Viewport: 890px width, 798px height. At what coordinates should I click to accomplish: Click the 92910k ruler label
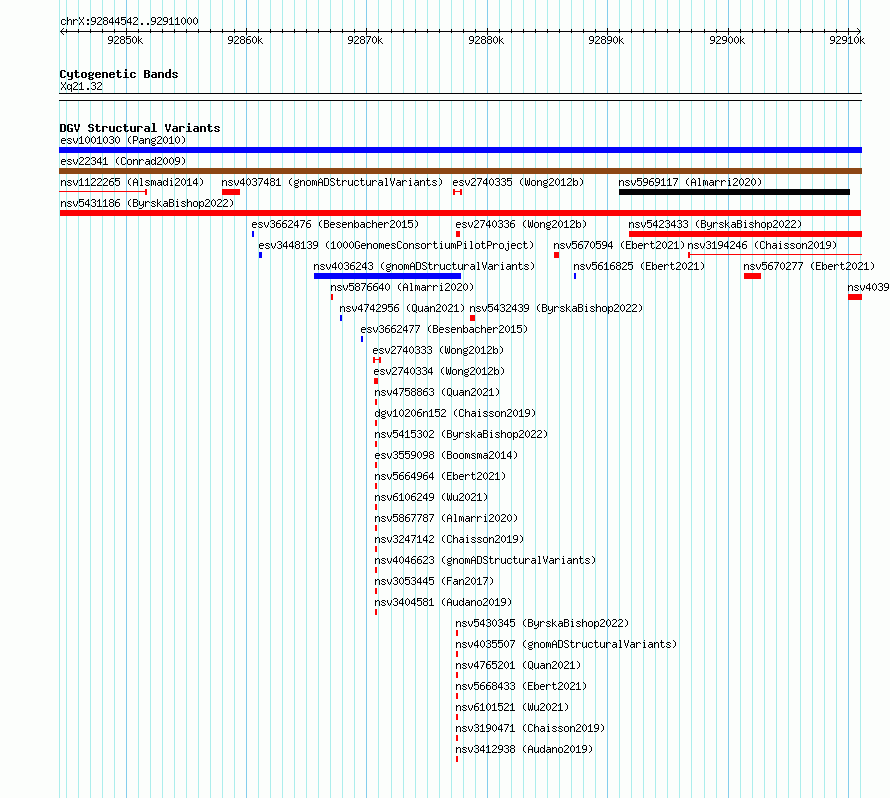pos(847,40)
